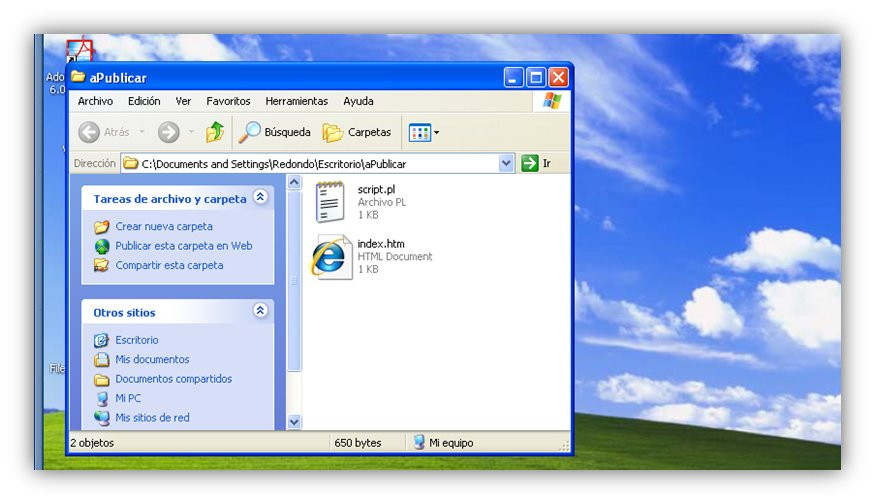
Task: Click the views grid icon
Action: [420, 133]
